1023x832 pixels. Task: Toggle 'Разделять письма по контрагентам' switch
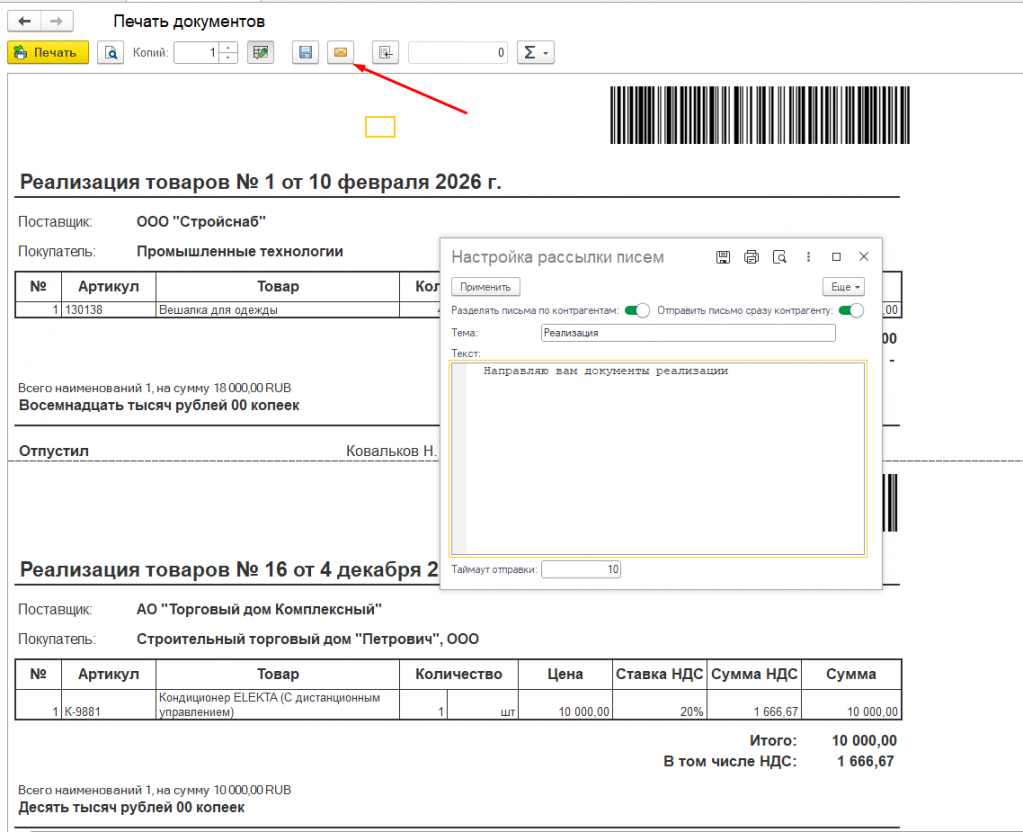coord(636,311)
